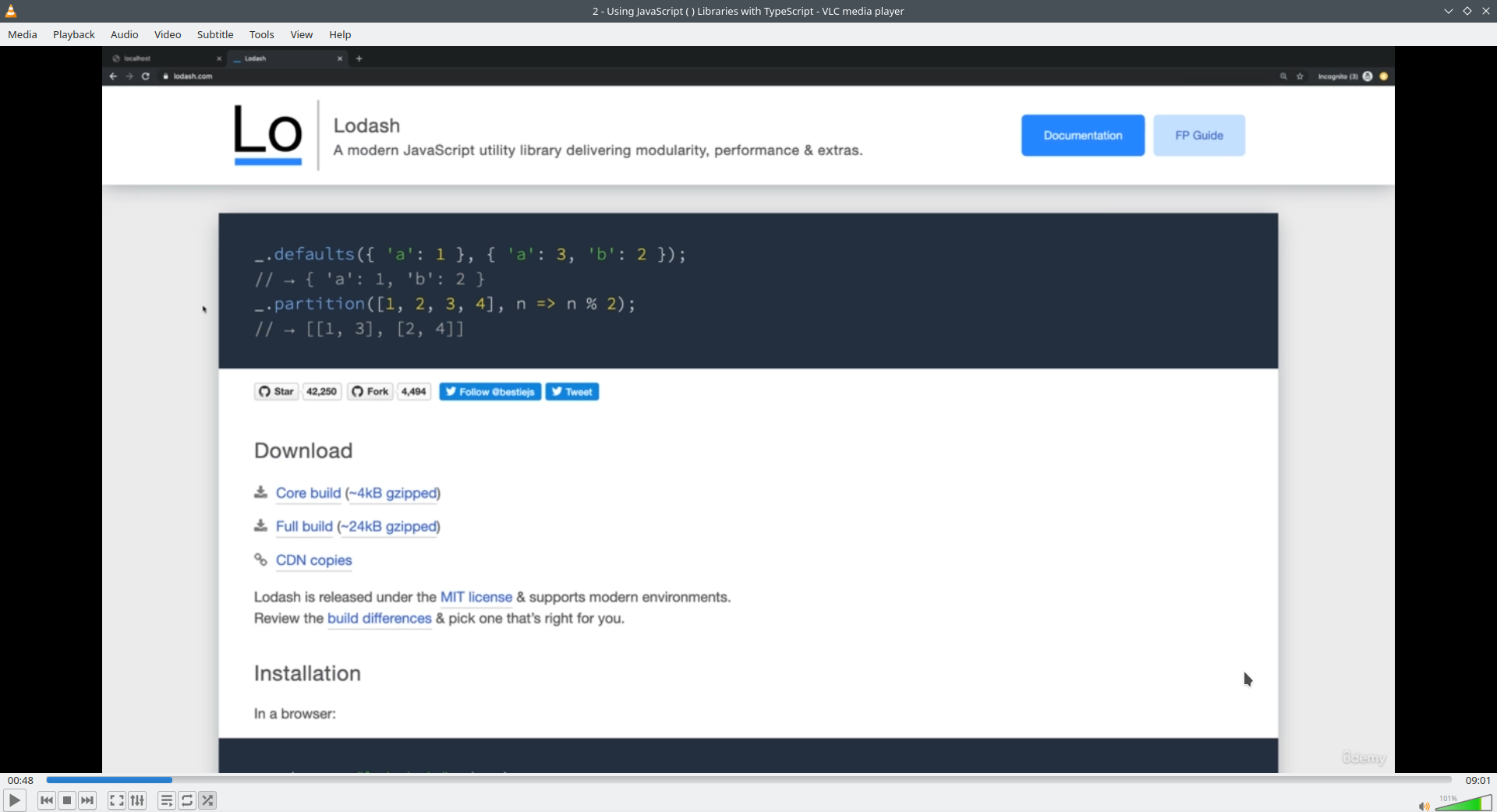Click the GitHub Star button
This screenshot has height=812, width=1497.
pos(276,392)
